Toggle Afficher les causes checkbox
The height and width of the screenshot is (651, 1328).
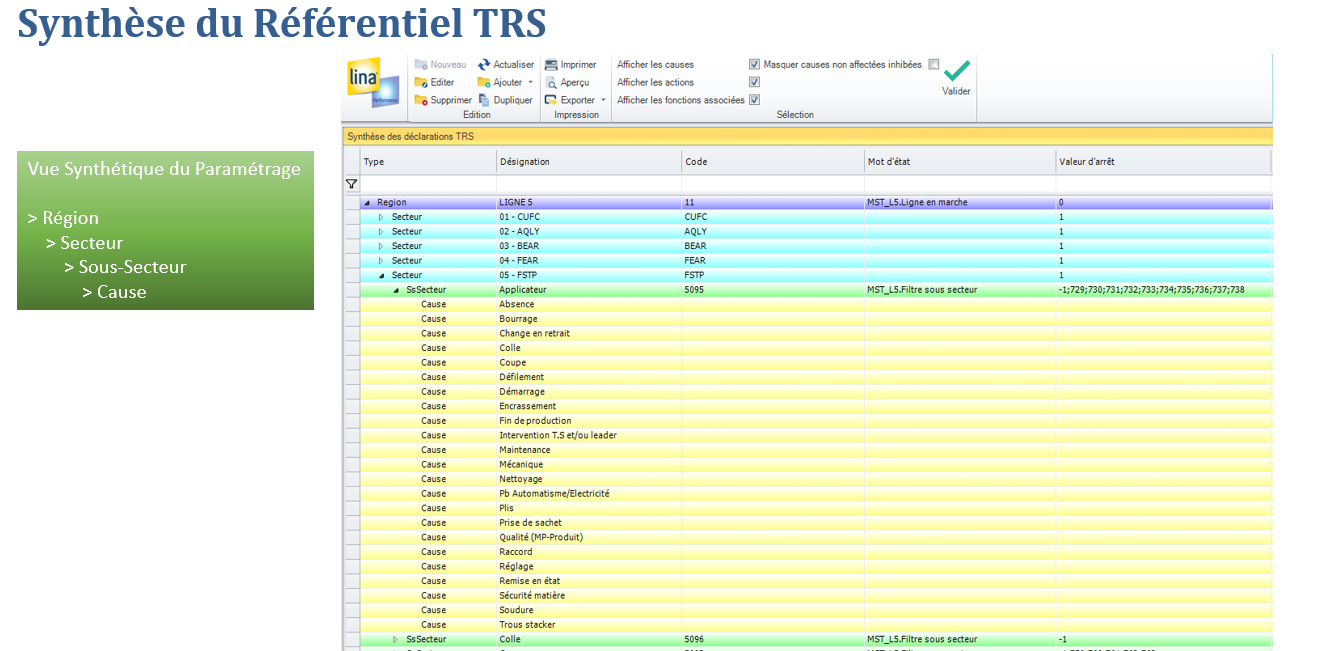pyautogui.click(x=755, y=64)
